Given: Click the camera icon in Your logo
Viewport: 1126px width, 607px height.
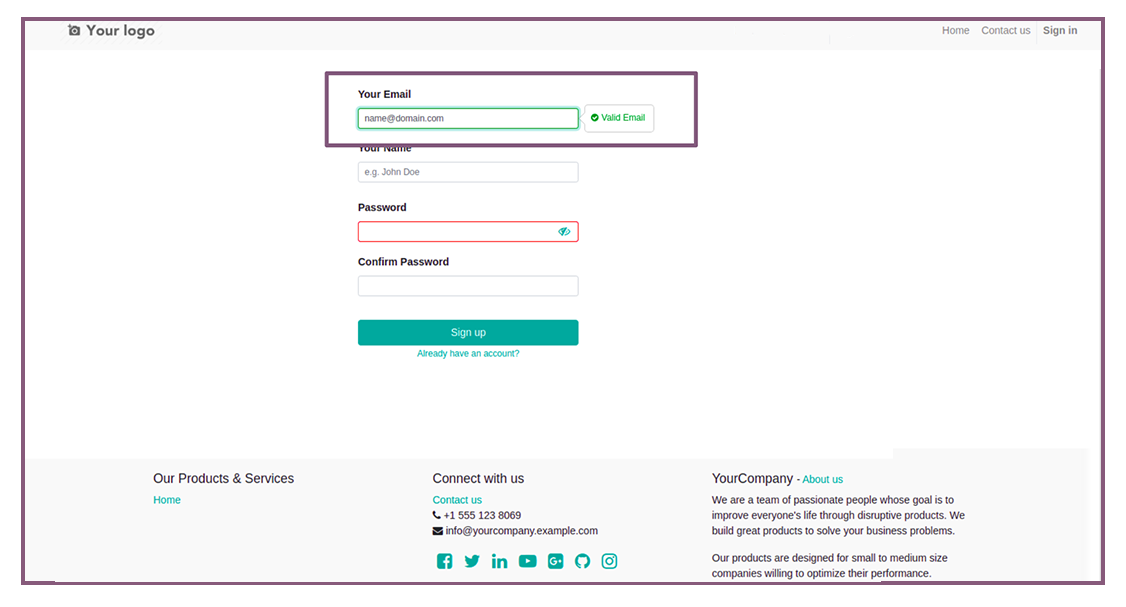Looking at the screenshot, I should point(74,30).
